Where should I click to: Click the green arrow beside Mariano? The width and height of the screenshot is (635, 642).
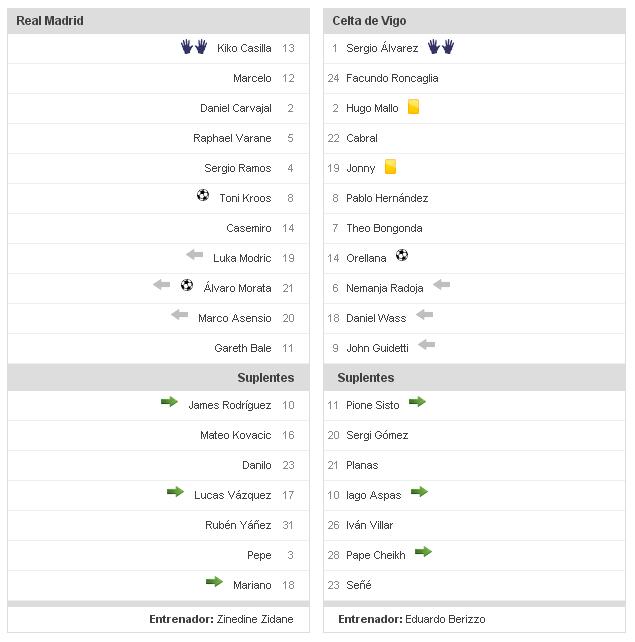click(x=214, y=582)
